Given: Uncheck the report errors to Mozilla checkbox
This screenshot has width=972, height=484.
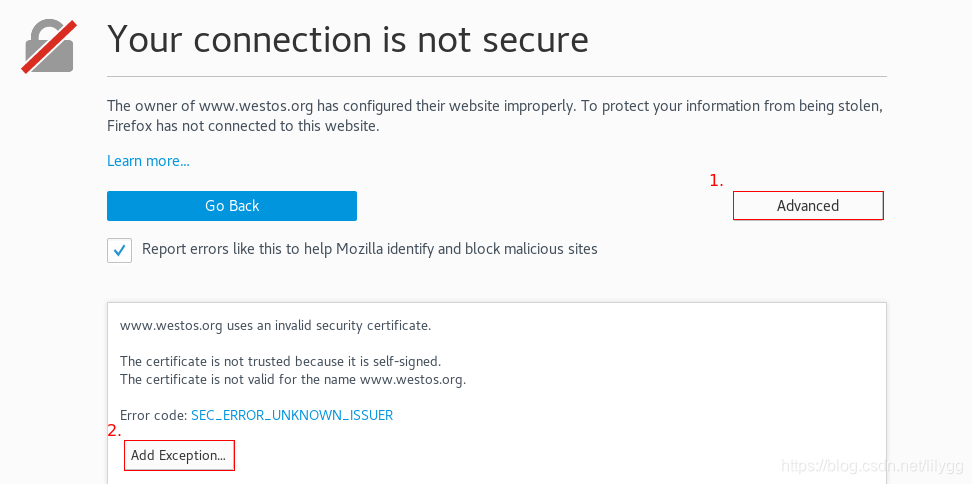Looking at the screenshot, I should (120, 250).
